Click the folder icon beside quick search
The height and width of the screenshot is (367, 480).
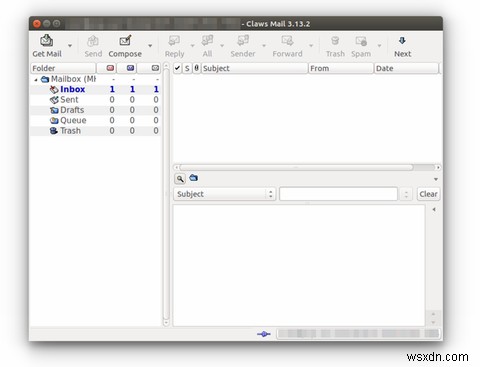[x=193, y=178]
